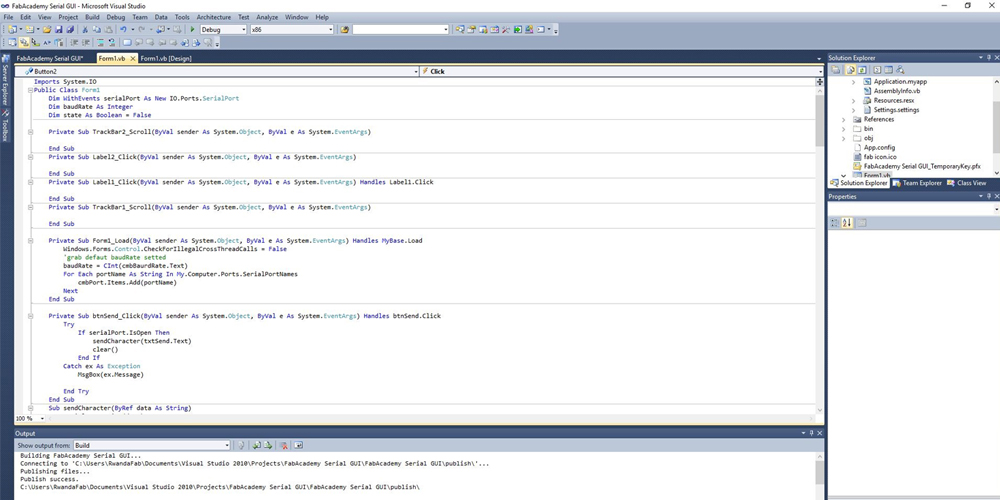
Task: Toggle Alphabetical sort in Properties panel
Action: pyautogui.click(x=847, y=223)
